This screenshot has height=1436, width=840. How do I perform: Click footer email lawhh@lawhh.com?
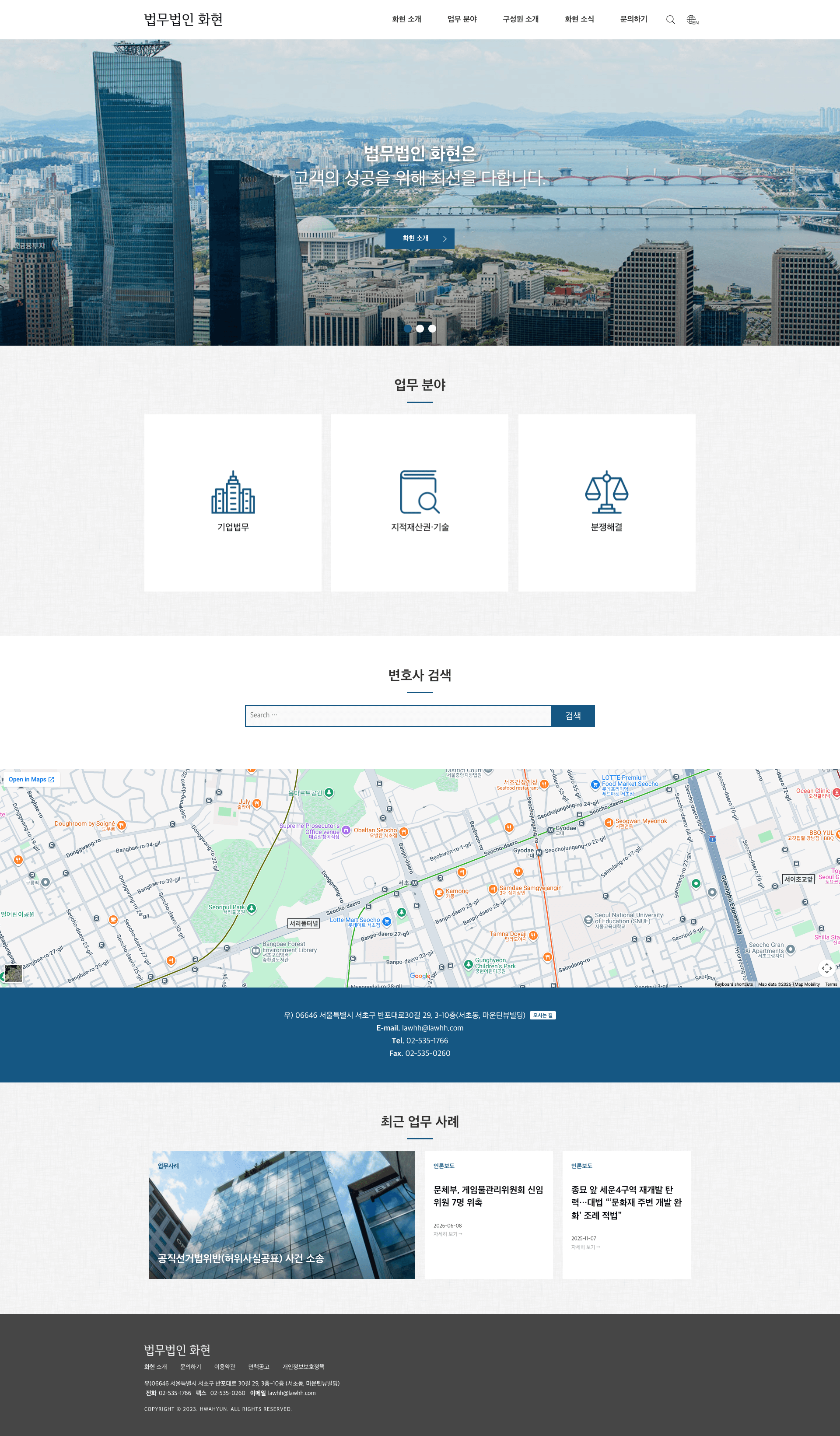point(292,1393)
